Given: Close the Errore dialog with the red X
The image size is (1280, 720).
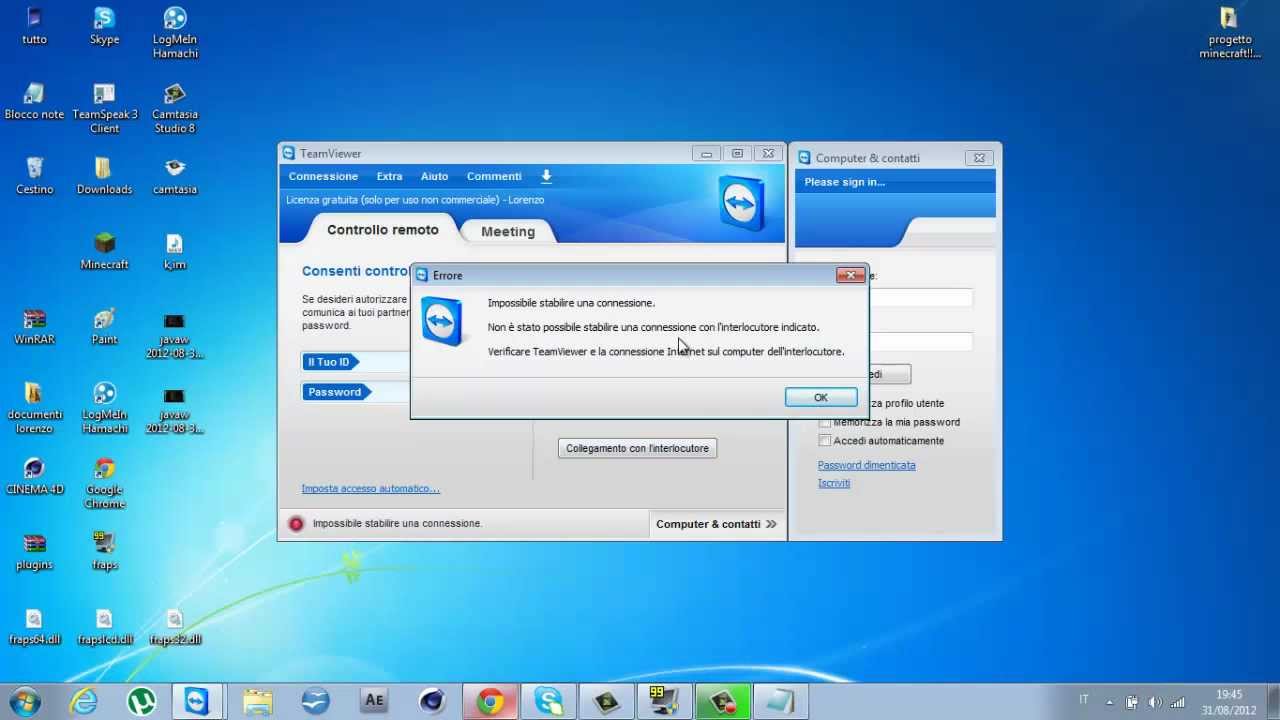Looking at the screenshot, I should 850,275.
